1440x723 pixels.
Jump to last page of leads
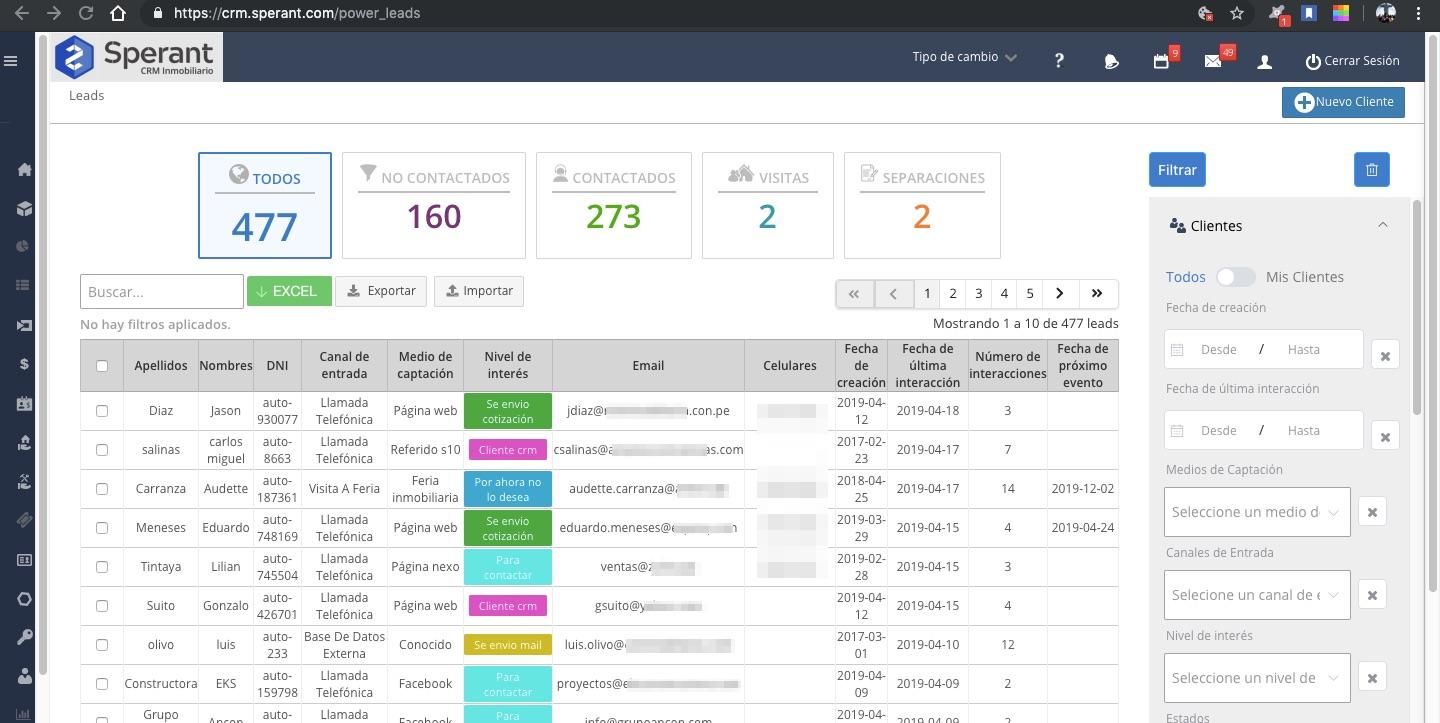click(1097, 293)
